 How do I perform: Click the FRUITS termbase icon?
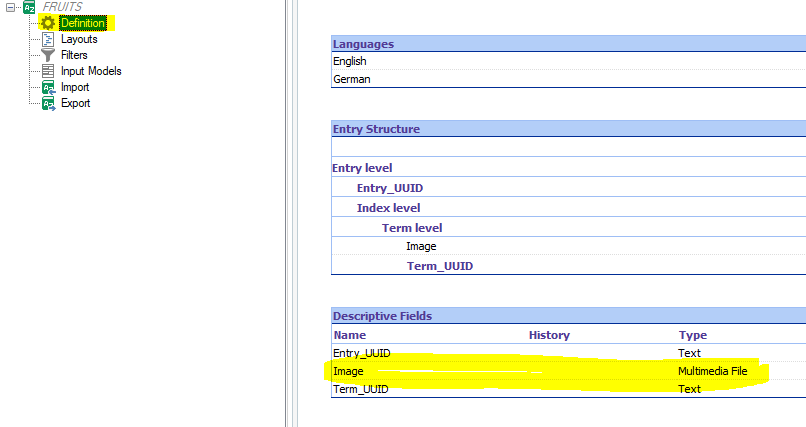(29, 6)
